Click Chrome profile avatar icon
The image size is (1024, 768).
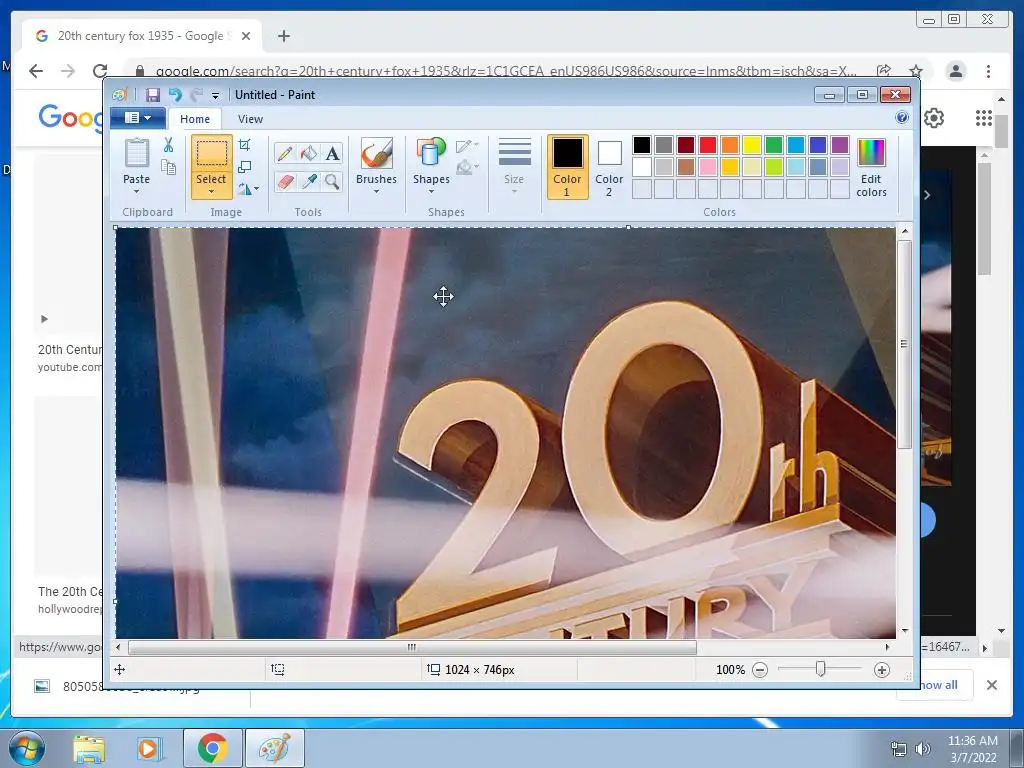(x=955, y=71)
